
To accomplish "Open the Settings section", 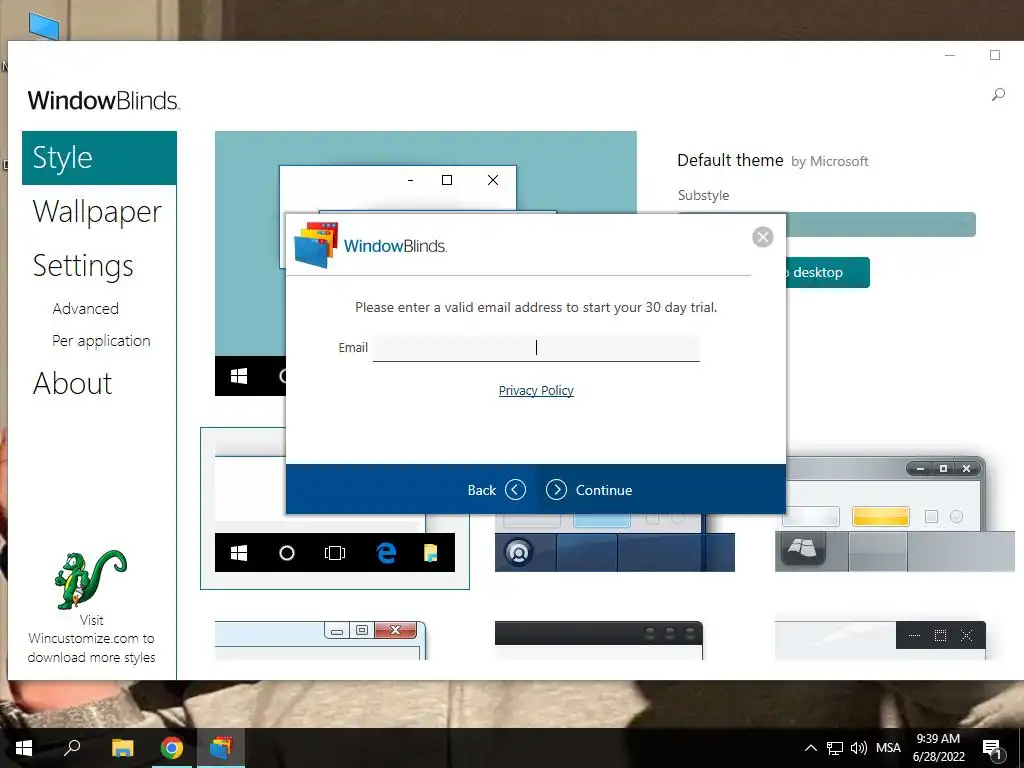I will [x=83, y=266].
